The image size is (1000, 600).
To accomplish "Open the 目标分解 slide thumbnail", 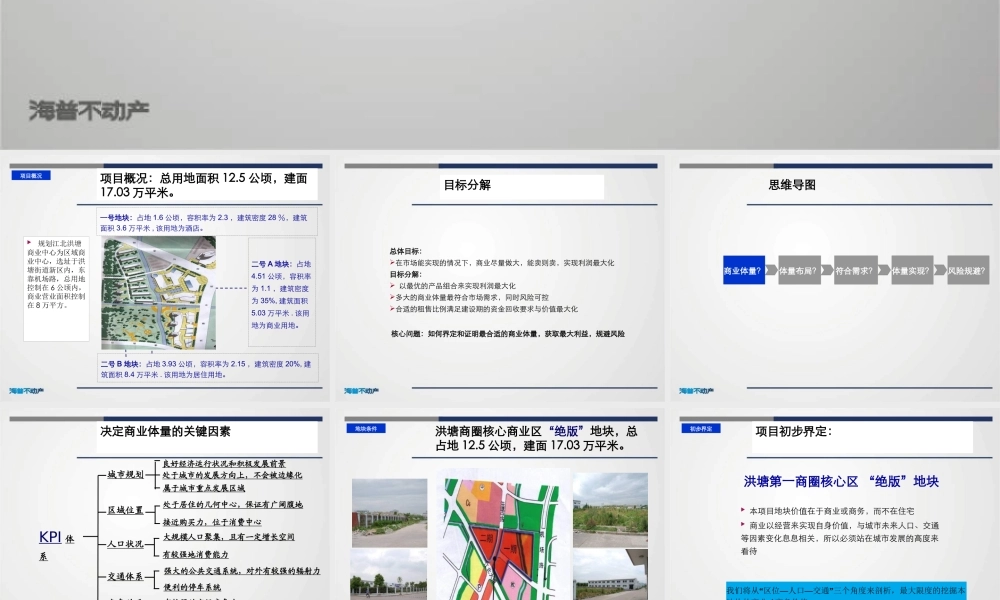I will (501, 278).
